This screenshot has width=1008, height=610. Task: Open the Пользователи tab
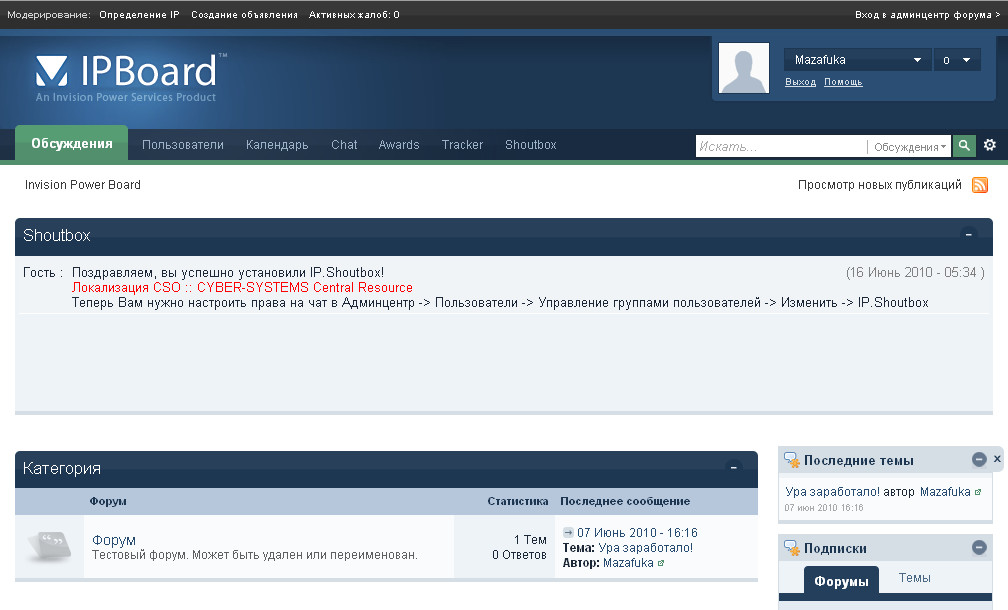click(183, 145)
